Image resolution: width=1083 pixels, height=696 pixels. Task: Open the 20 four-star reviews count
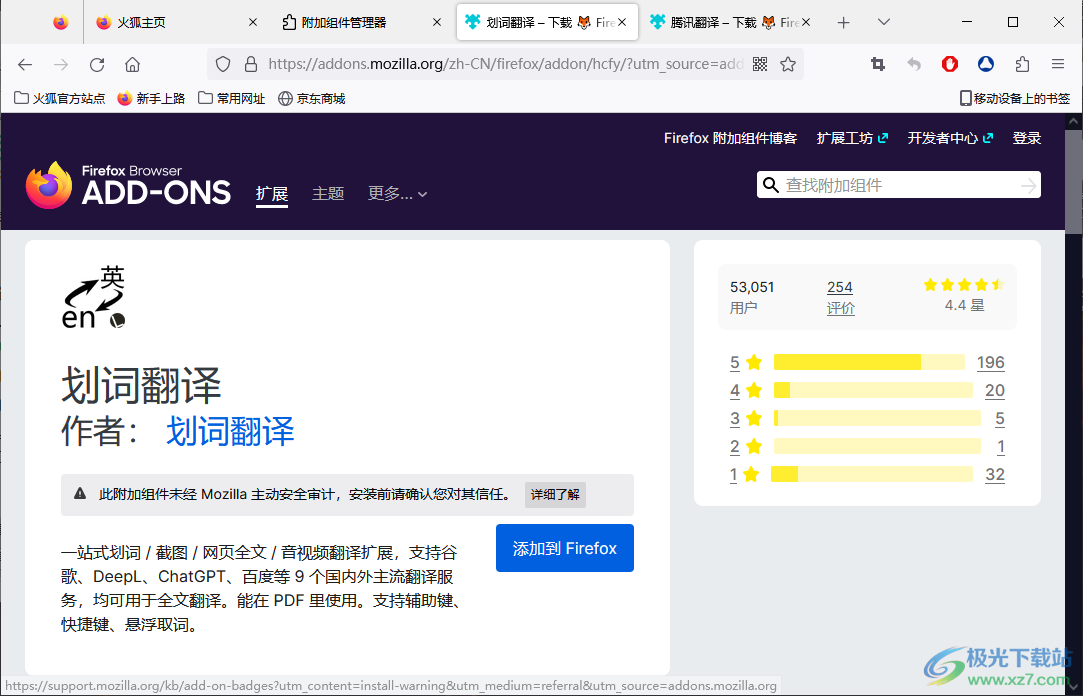995,390
